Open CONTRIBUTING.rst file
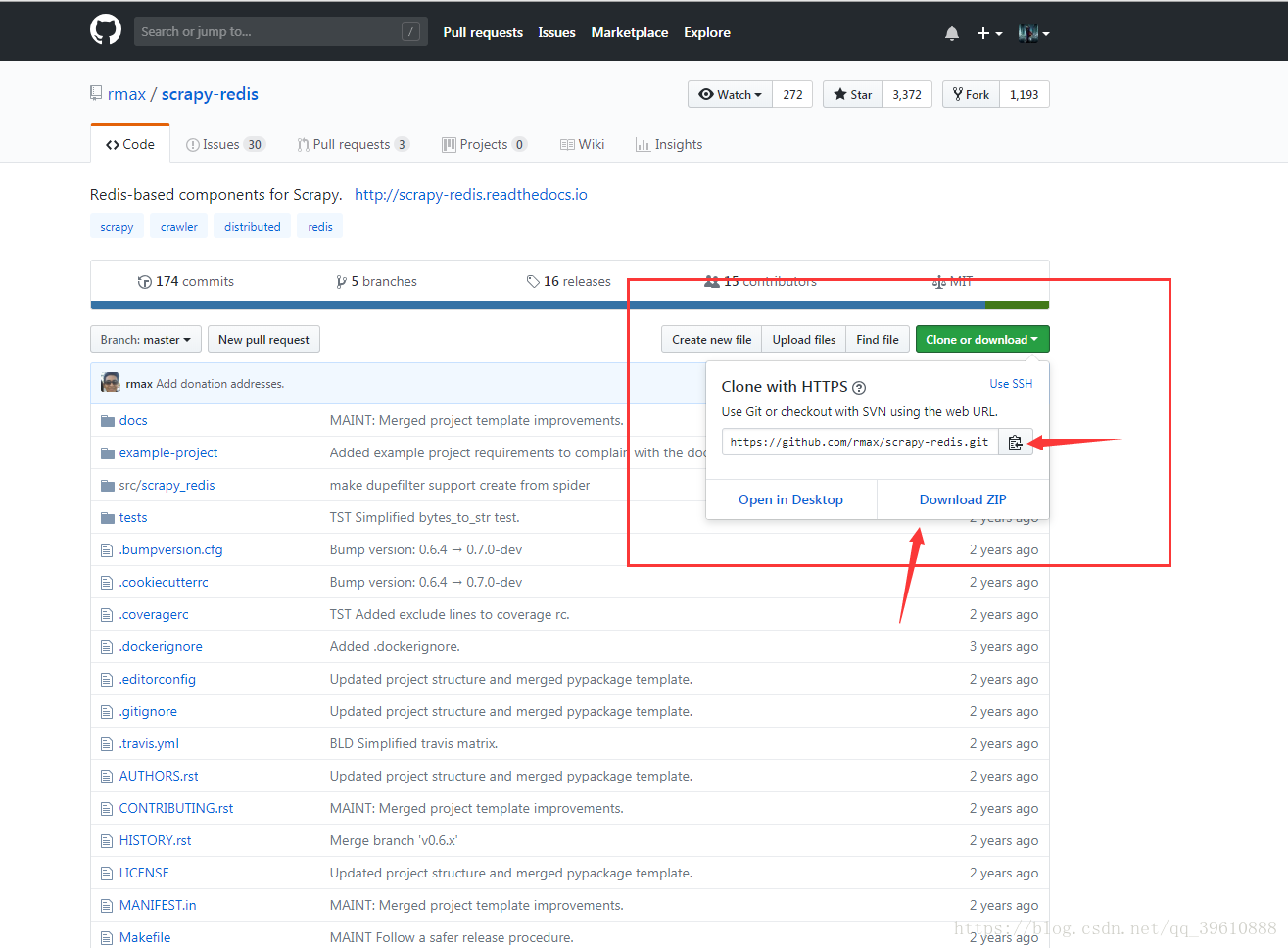The height and width of the screenshot is (948, 1288). coord(176,808)
